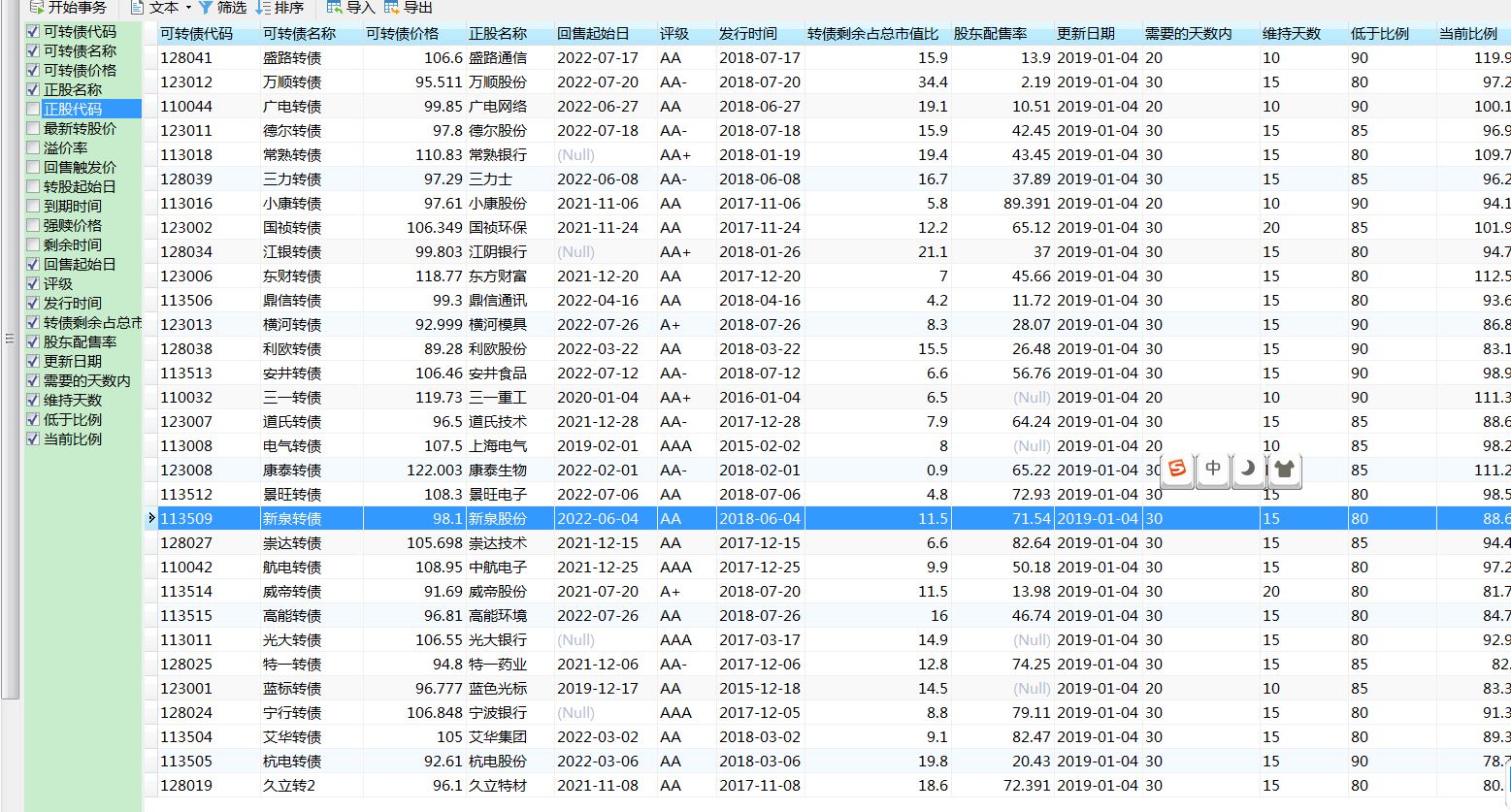This screenshot has height=812, width=1511.
Task: Uncheck the 发行时间 column checkbox
Action: click(34, 303)
